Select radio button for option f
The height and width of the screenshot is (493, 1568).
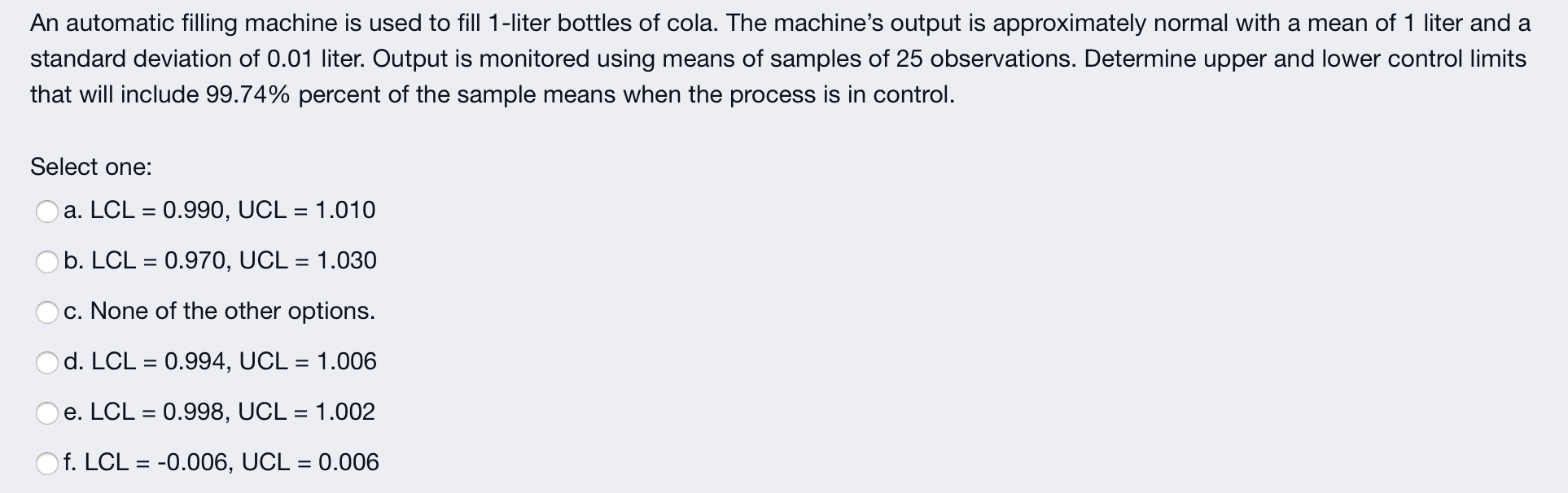coord(48,462)
